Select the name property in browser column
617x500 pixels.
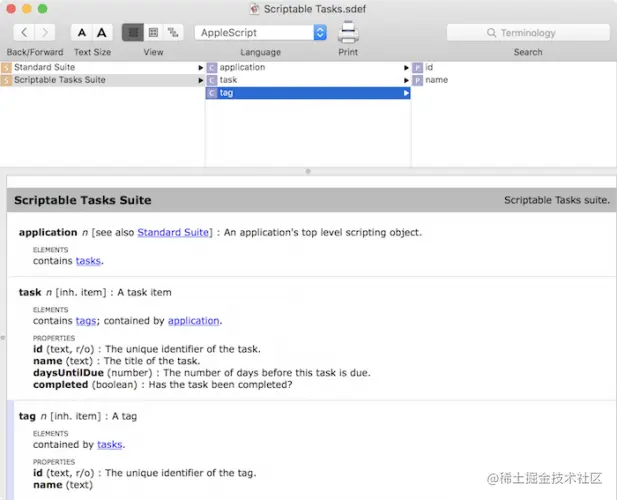514,80
